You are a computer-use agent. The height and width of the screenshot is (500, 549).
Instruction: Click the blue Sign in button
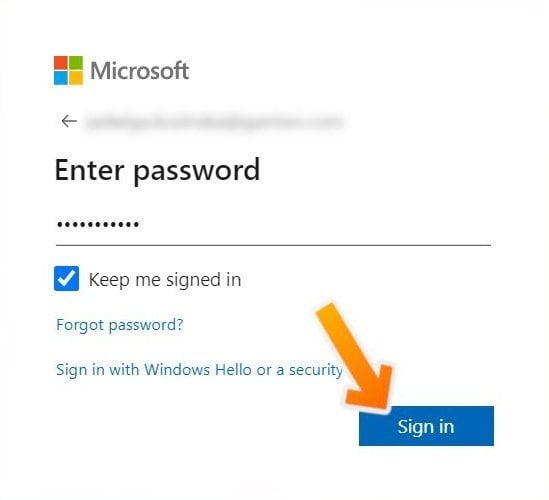[x=426, y=426]
